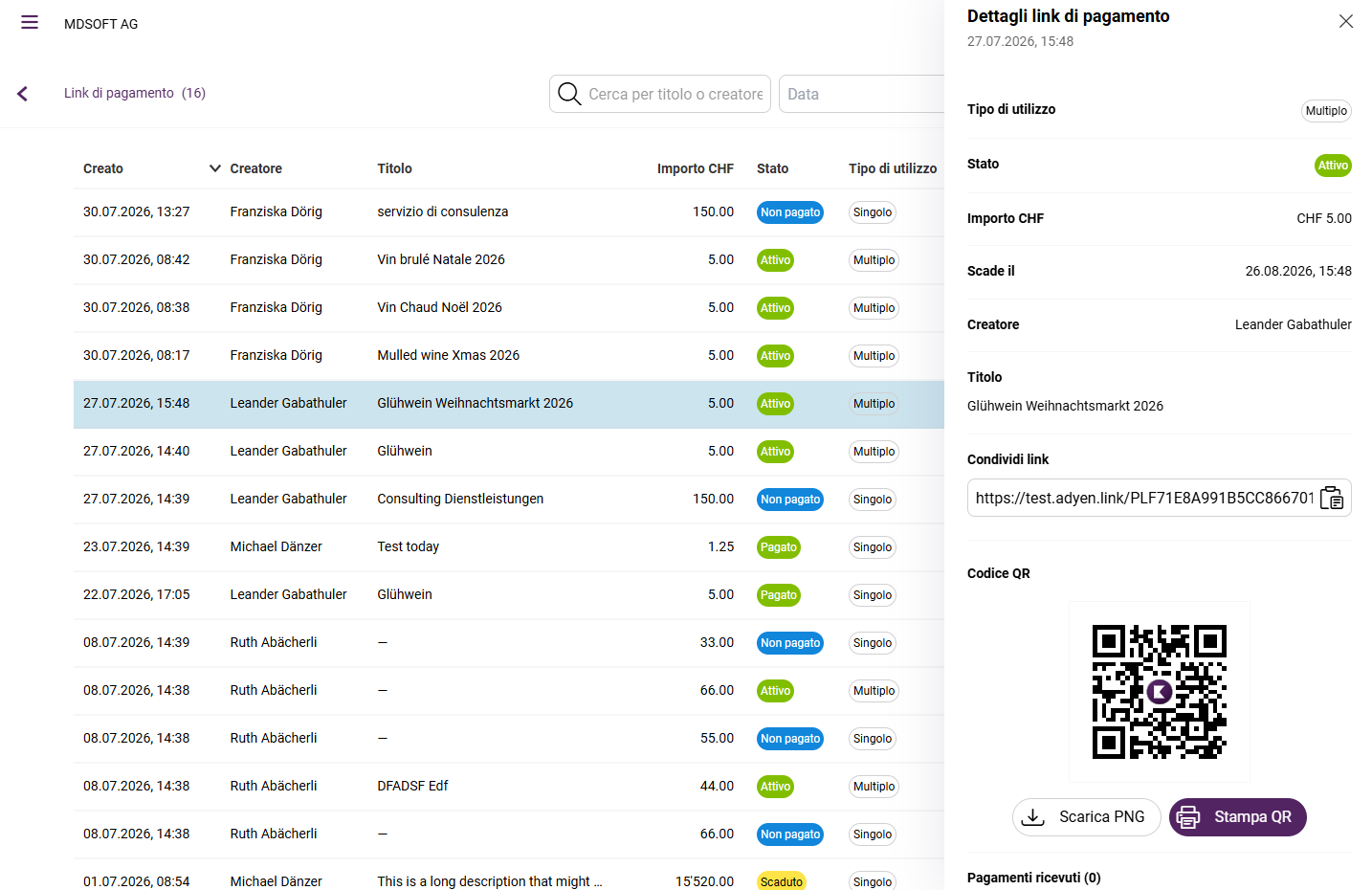This screenshot has width=1372, height=890.
Task: Click Michael Dänzer in the 23.07.2026 row
Action: (x=276, y=546)
